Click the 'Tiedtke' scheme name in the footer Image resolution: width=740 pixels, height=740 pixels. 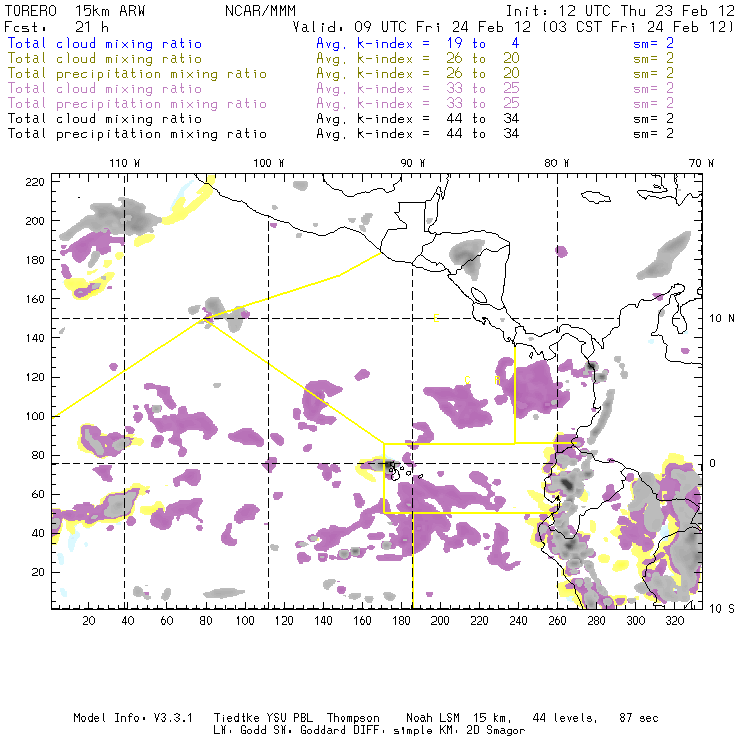[x=236, y=718]
